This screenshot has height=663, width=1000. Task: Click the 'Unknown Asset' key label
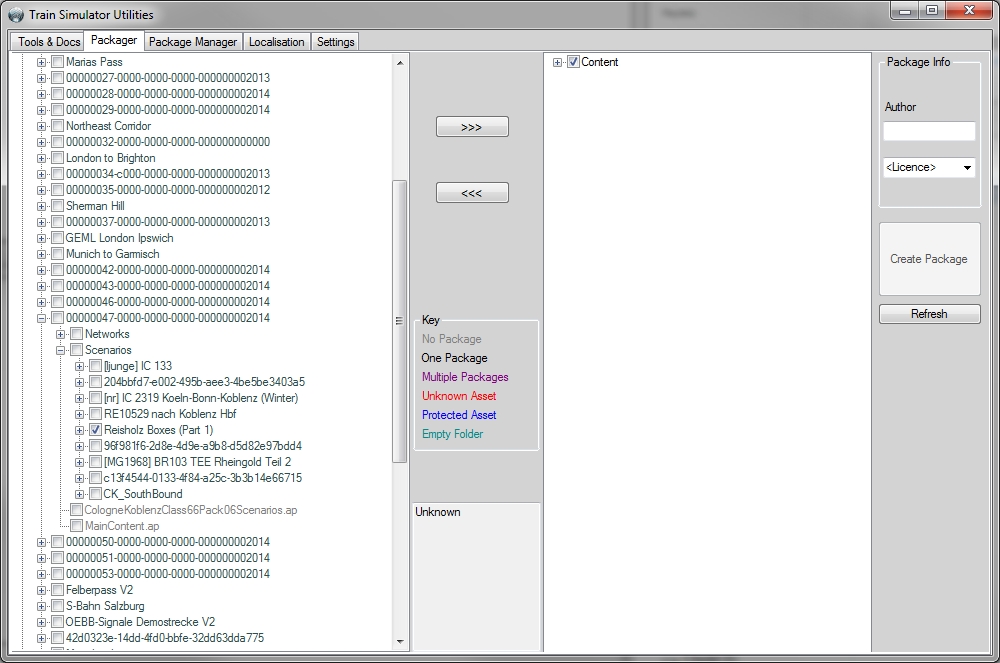(x=459, y=396)
